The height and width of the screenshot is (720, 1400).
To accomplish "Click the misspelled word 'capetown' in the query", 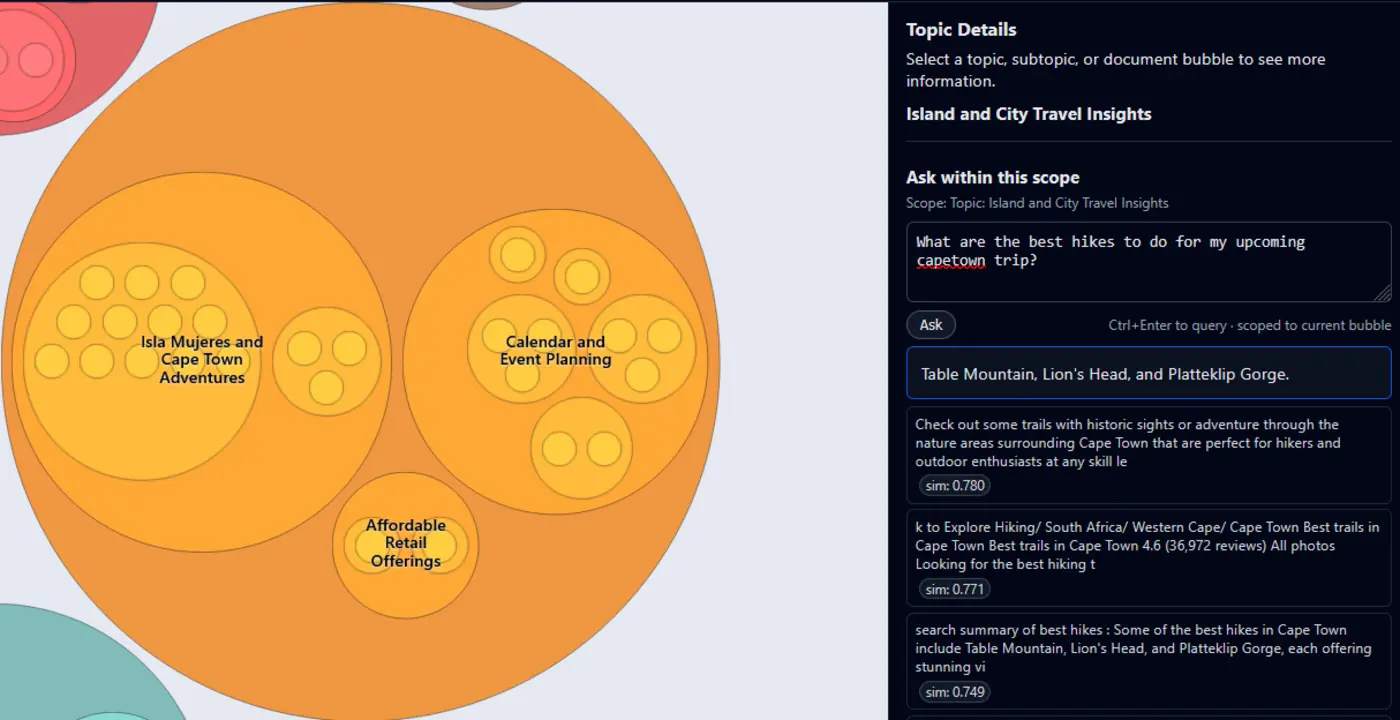I will (x=951, y=261).
